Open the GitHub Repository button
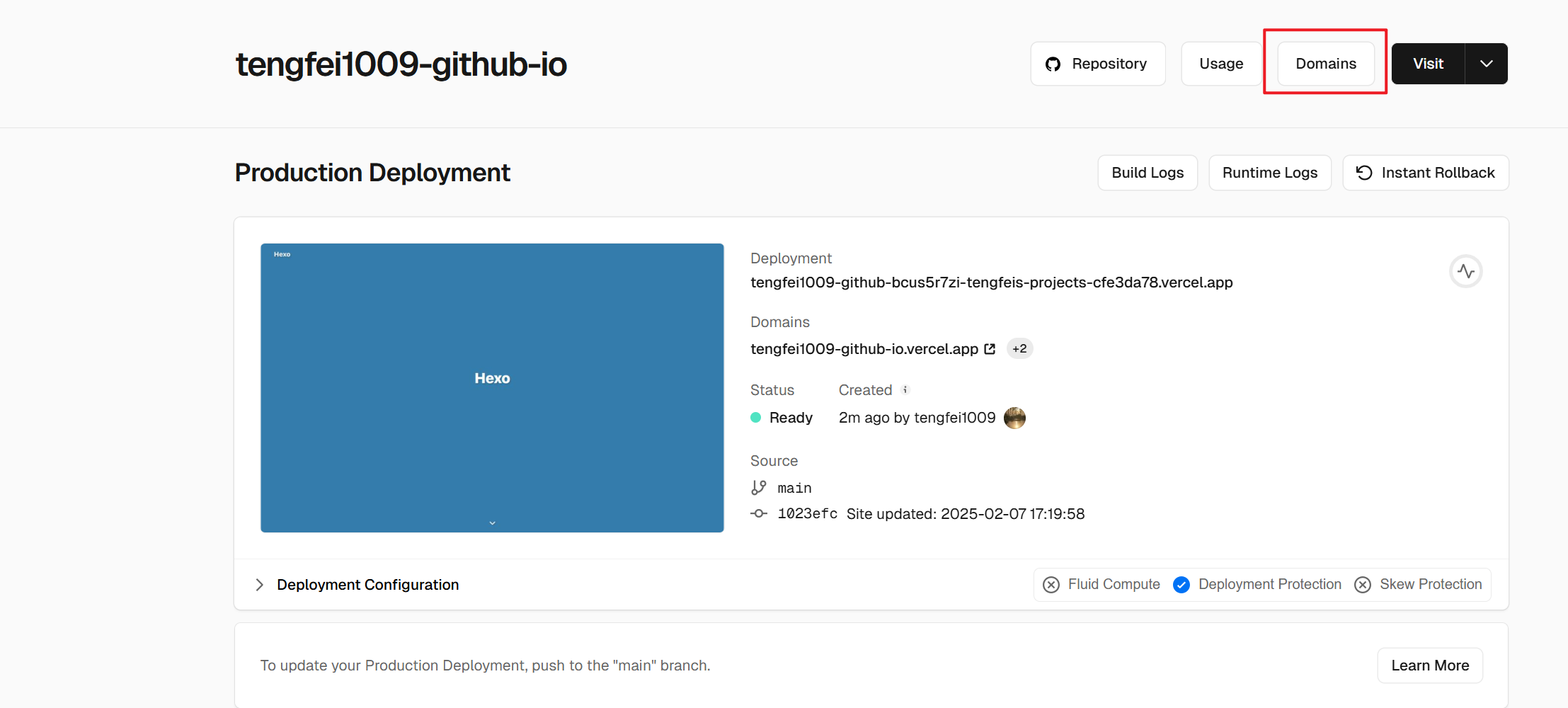The width and height of the screenshot is (1568, 708). pyautogui.click(x=1097, y=64)
